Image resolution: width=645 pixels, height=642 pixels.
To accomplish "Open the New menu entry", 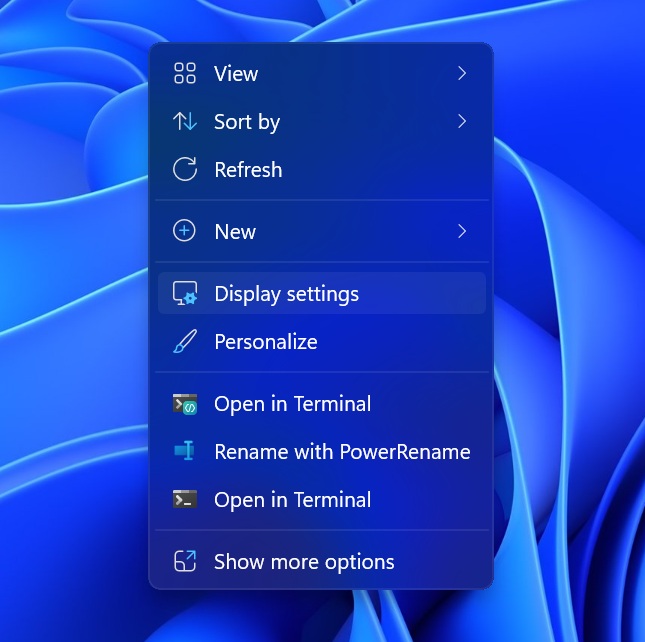I will pos(322,231).
